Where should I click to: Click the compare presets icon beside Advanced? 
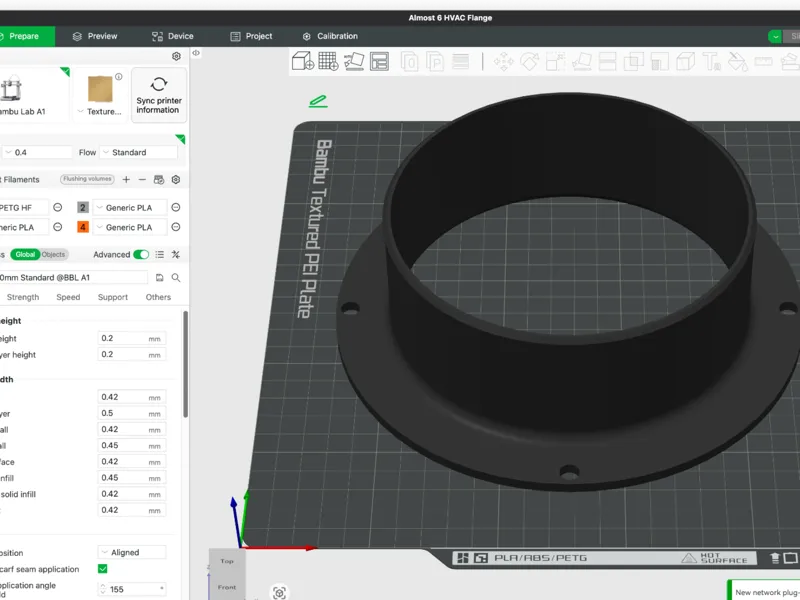[176, 255]
